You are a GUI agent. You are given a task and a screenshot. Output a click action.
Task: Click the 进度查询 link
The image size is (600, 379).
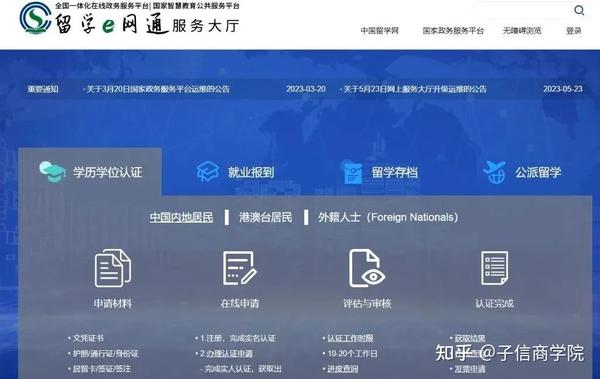[x=343, y=369]
